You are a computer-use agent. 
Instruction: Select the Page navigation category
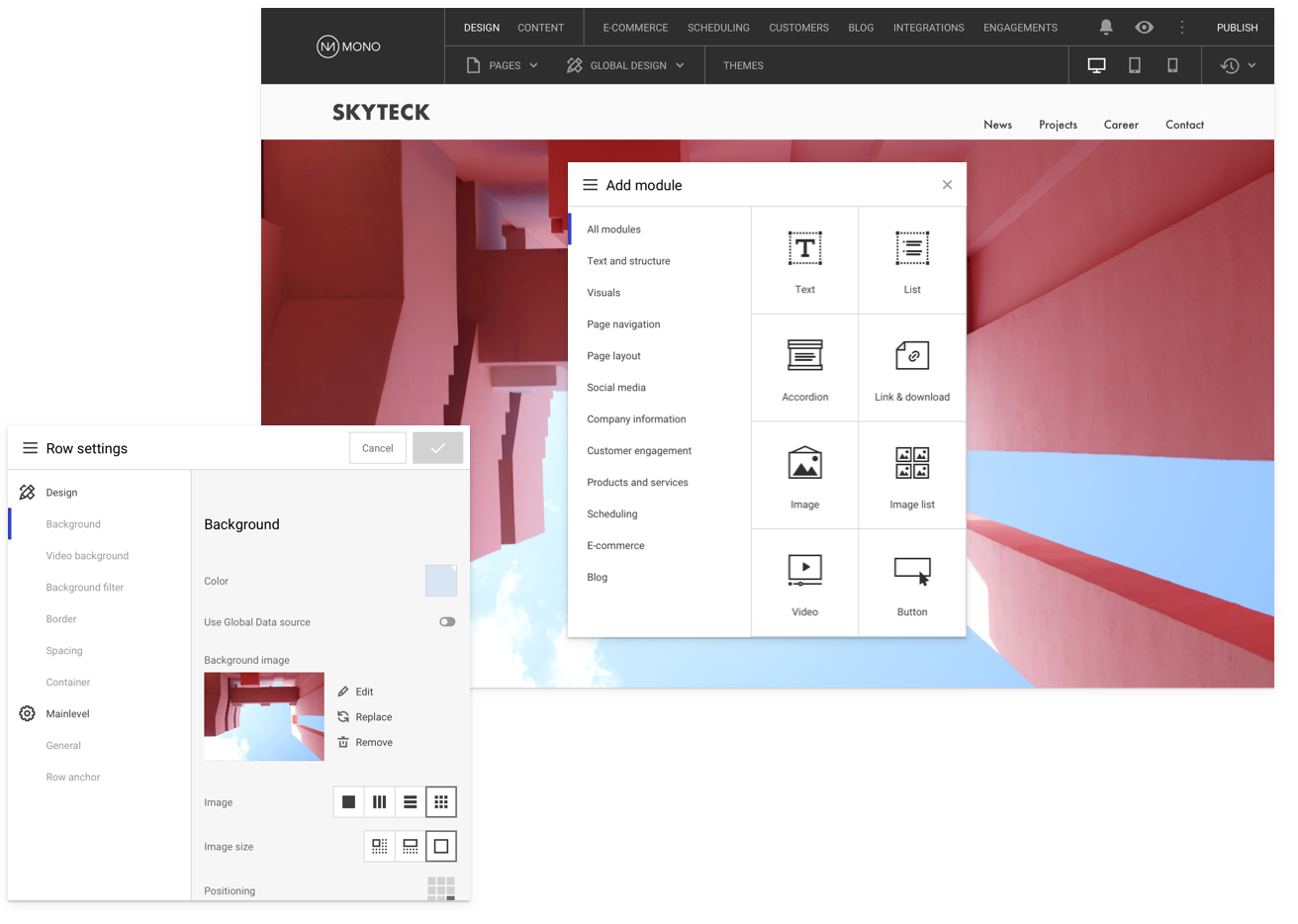point(623,324)
